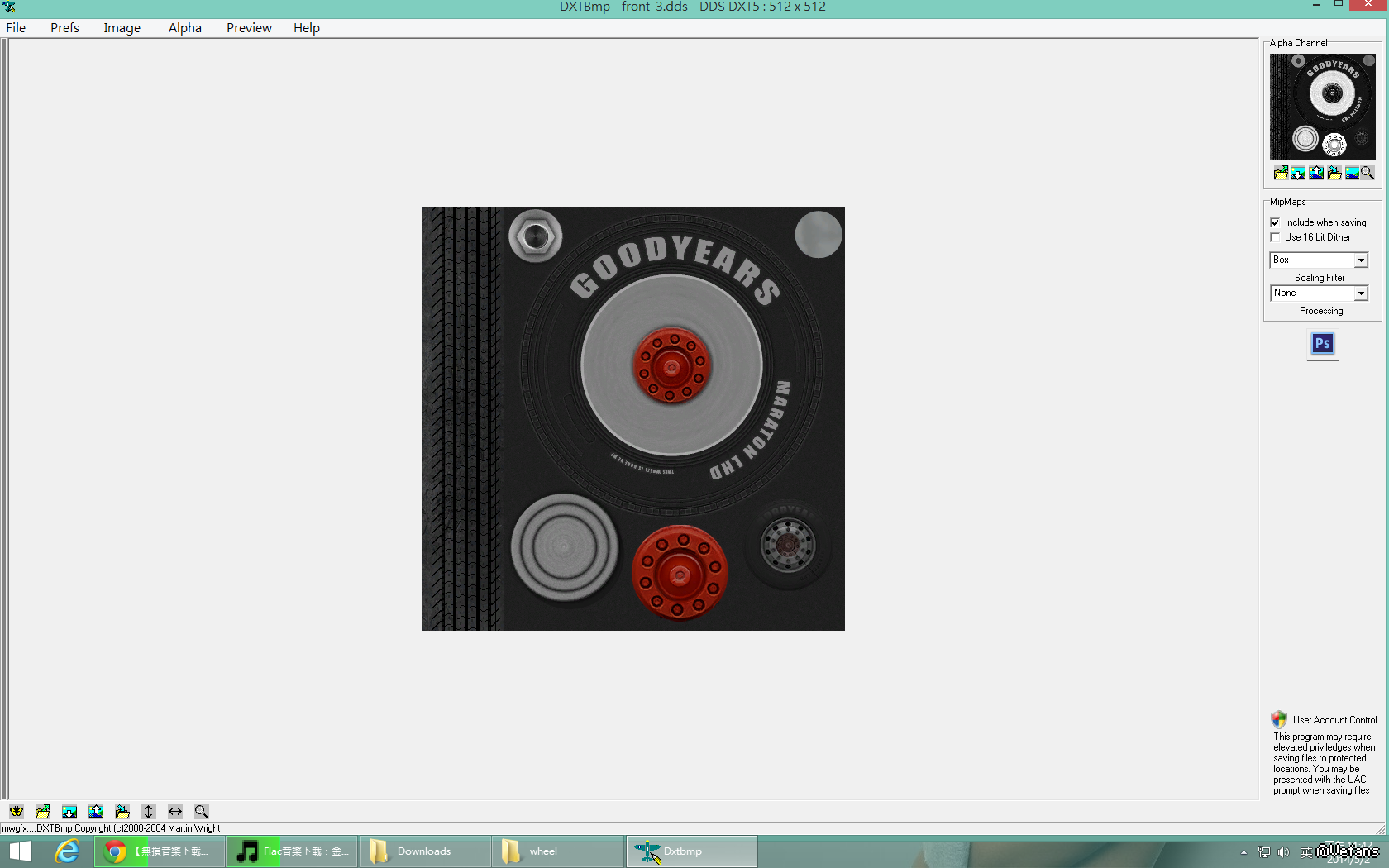Flip the image horizontally

click(175, 812)
